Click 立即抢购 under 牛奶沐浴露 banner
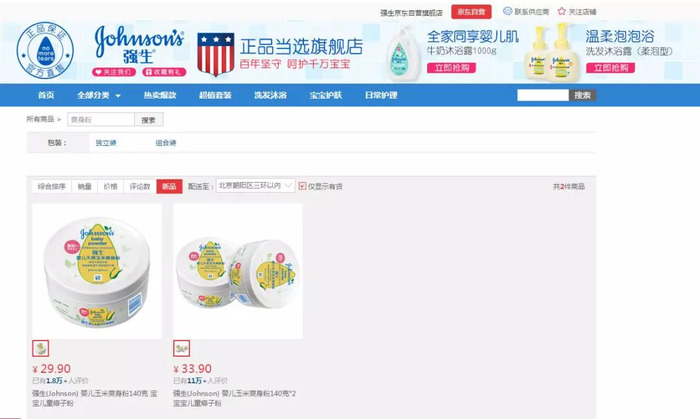700x419 pixels. [x=451, y=68]
